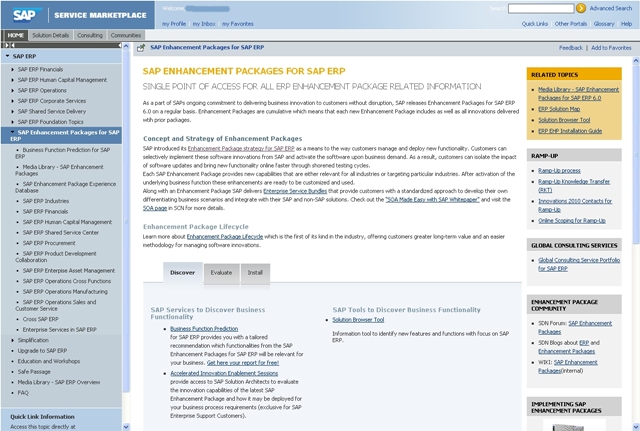Select Safe Passage in navigation tree
The image size is (640, 431).
[x=33, y=371]
